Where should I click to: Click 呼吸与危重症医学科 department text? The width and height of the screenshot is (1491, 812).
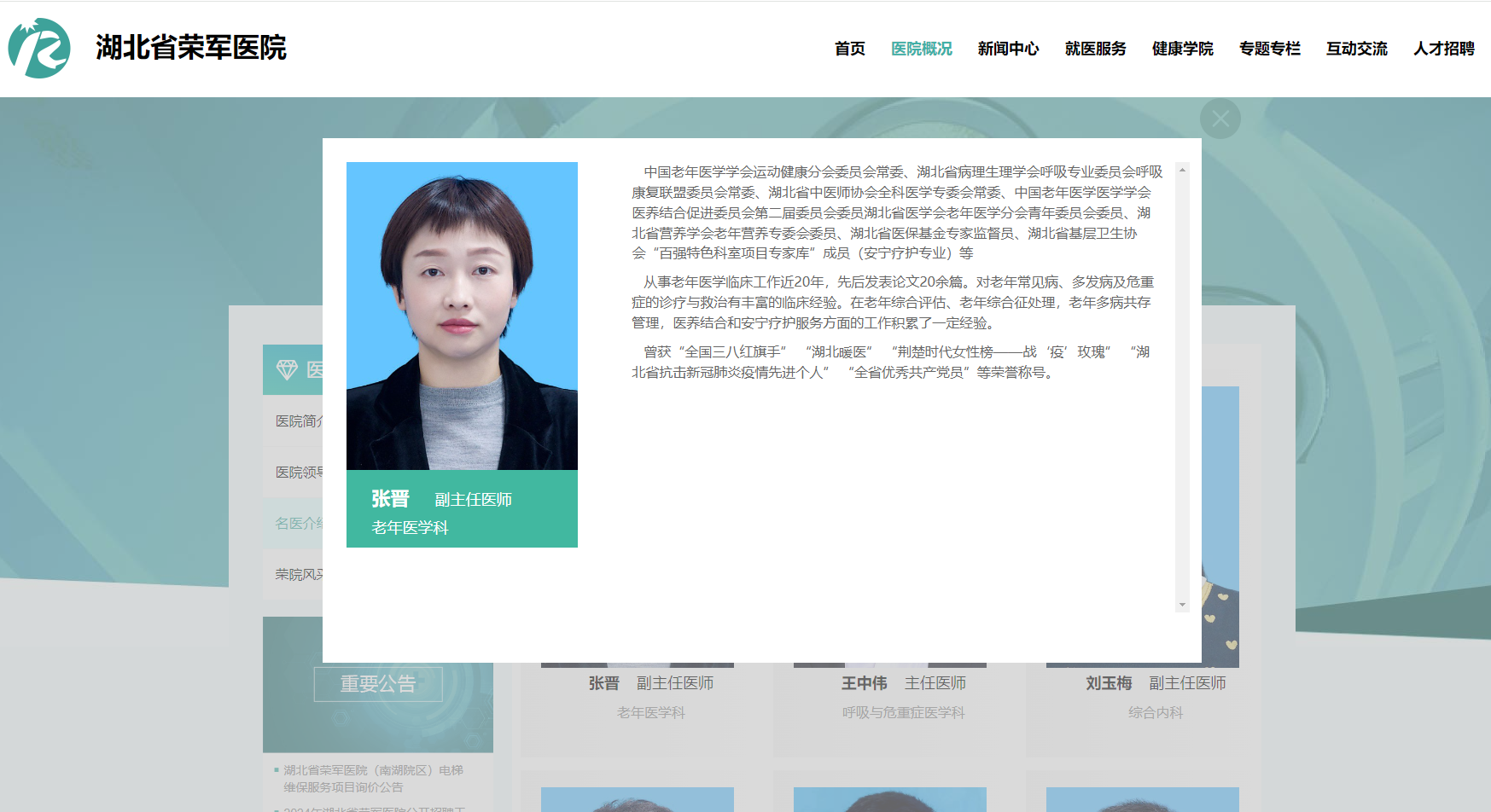coord(904,713)
